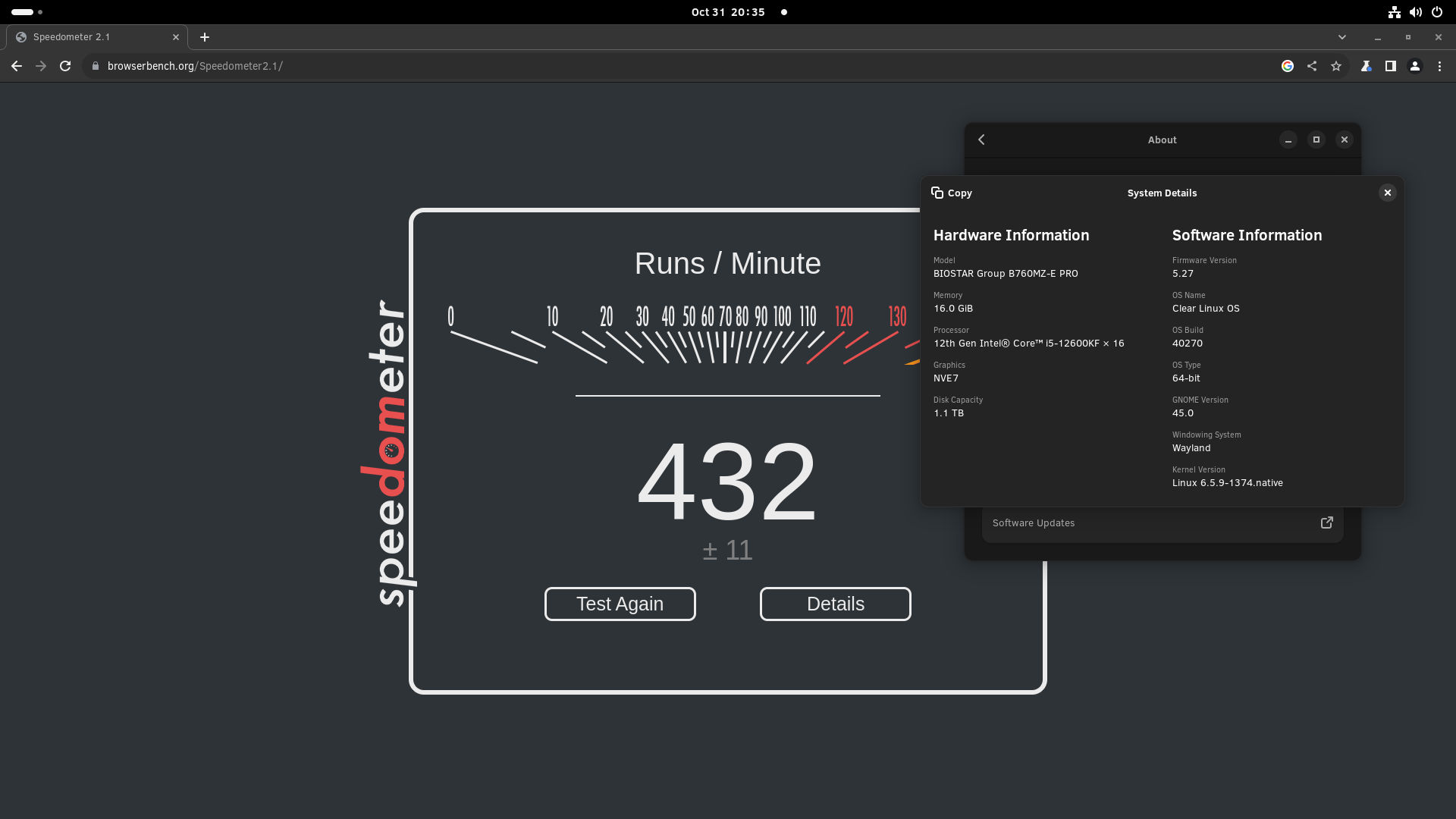Click volume icon in top bar
1456x819 pixels.
pyautogui.click(x=1416, y=12)
